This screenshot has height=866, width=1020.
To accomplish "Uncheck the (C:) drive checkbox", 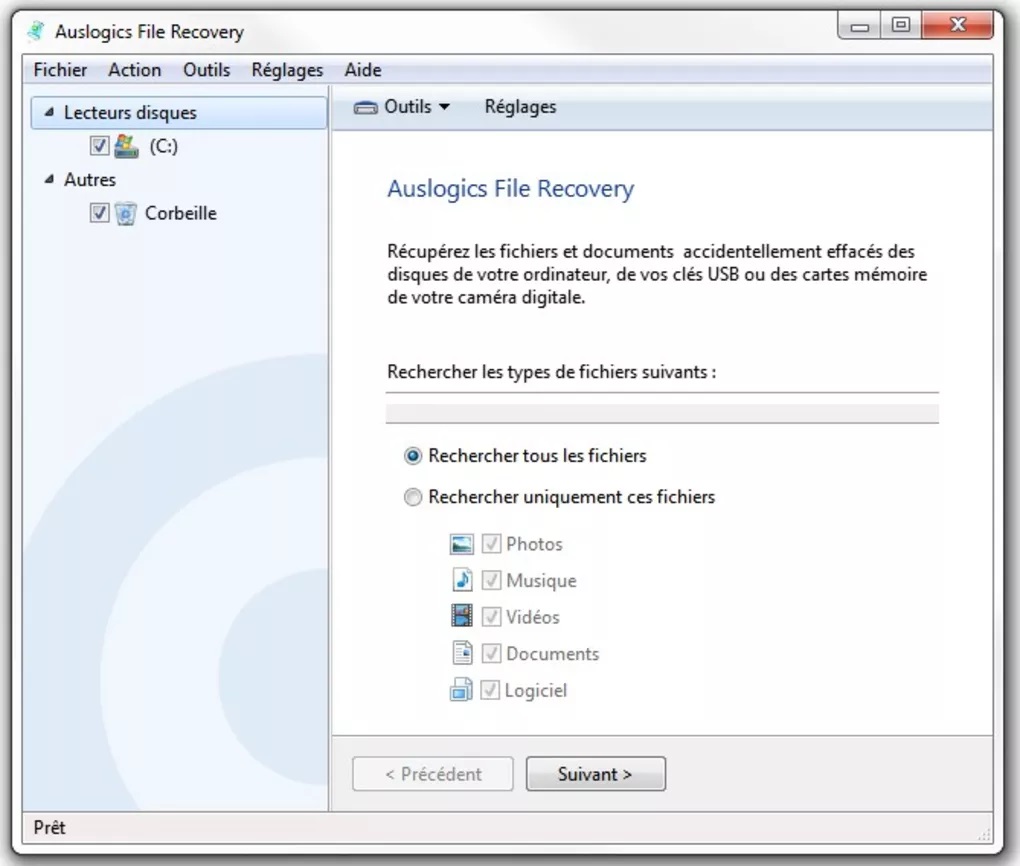I will coord(99,146).
